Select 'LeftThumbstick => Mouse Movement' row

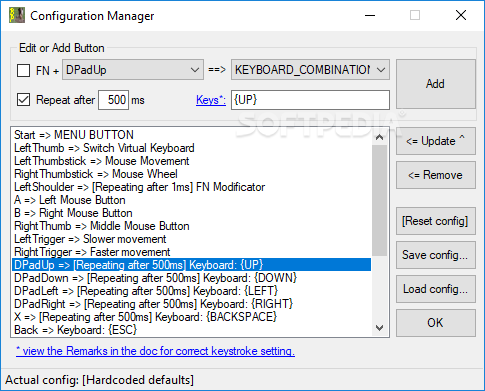(x=191, y=161)
